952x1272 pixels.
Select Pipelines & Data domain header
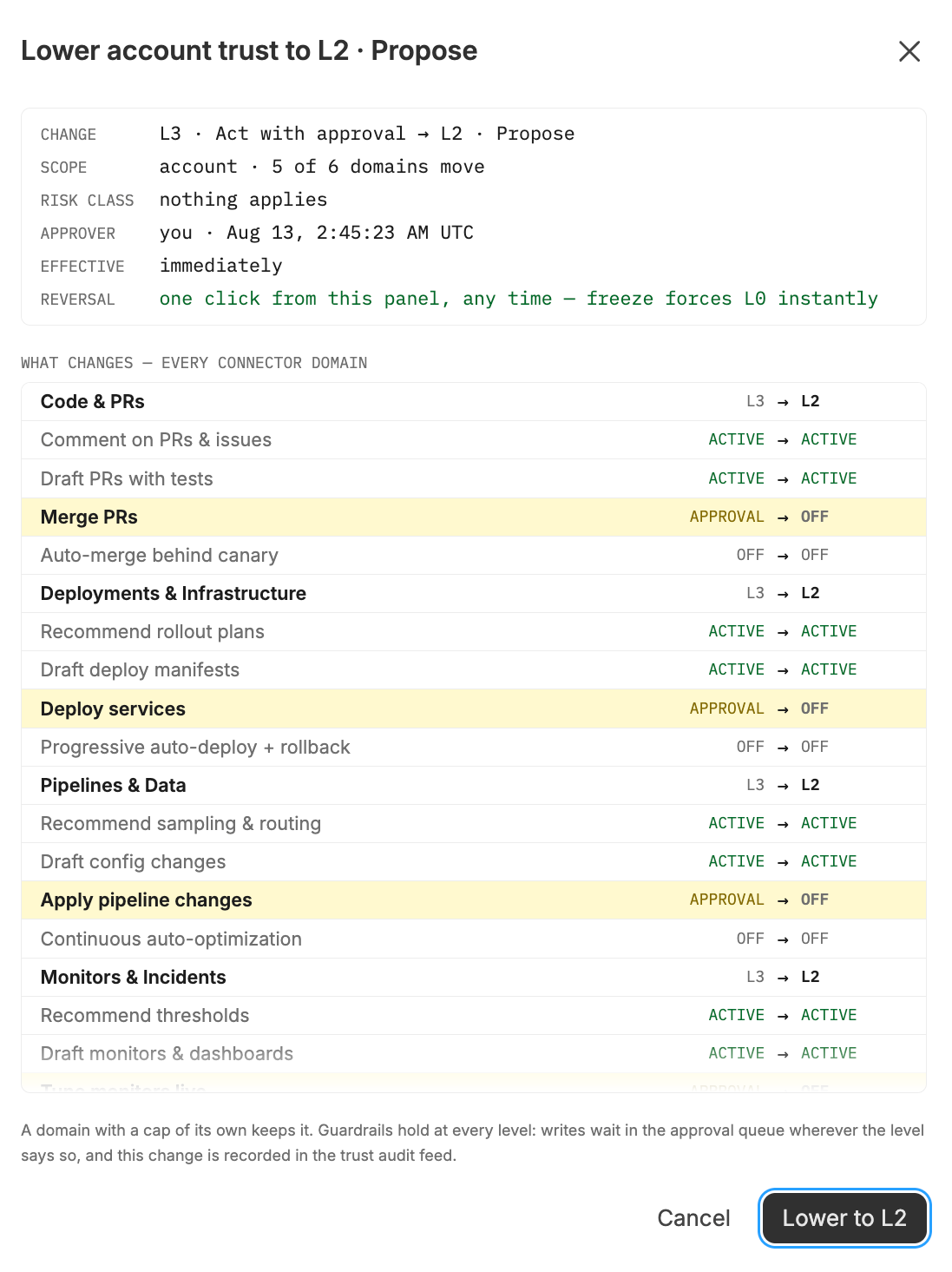(474, 785)
